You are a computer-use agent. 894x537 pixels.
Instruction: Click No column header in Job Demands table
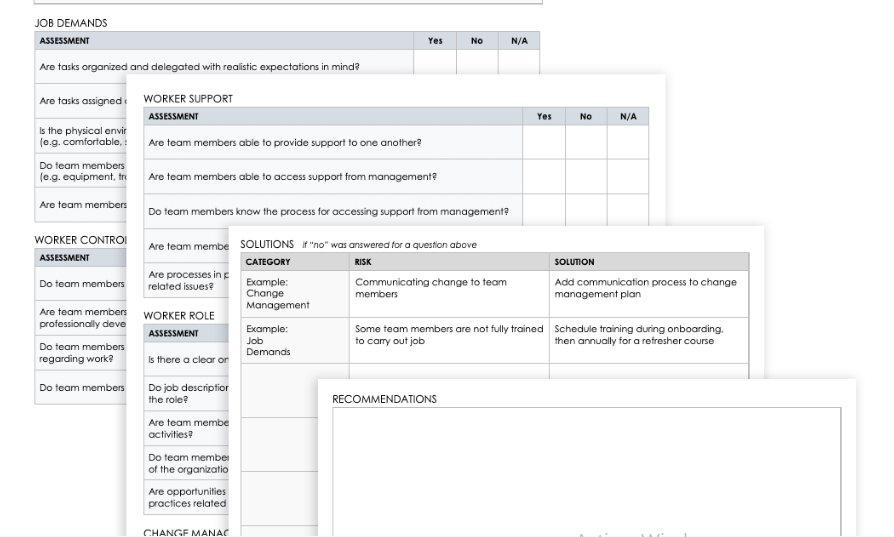(x=477, y=41)
